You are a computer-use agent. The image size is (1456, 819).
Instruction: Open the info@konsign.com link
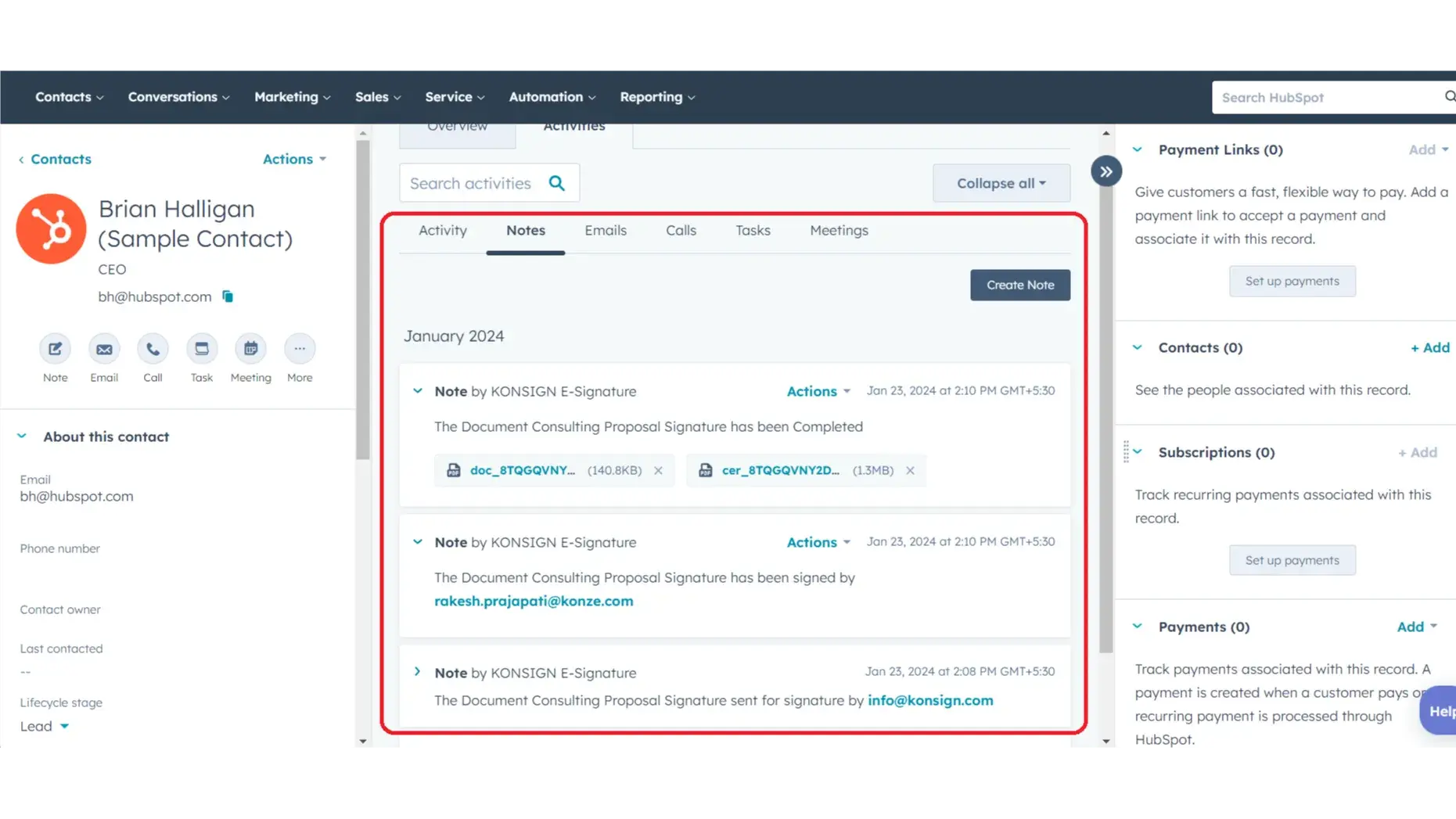point(930,700)
